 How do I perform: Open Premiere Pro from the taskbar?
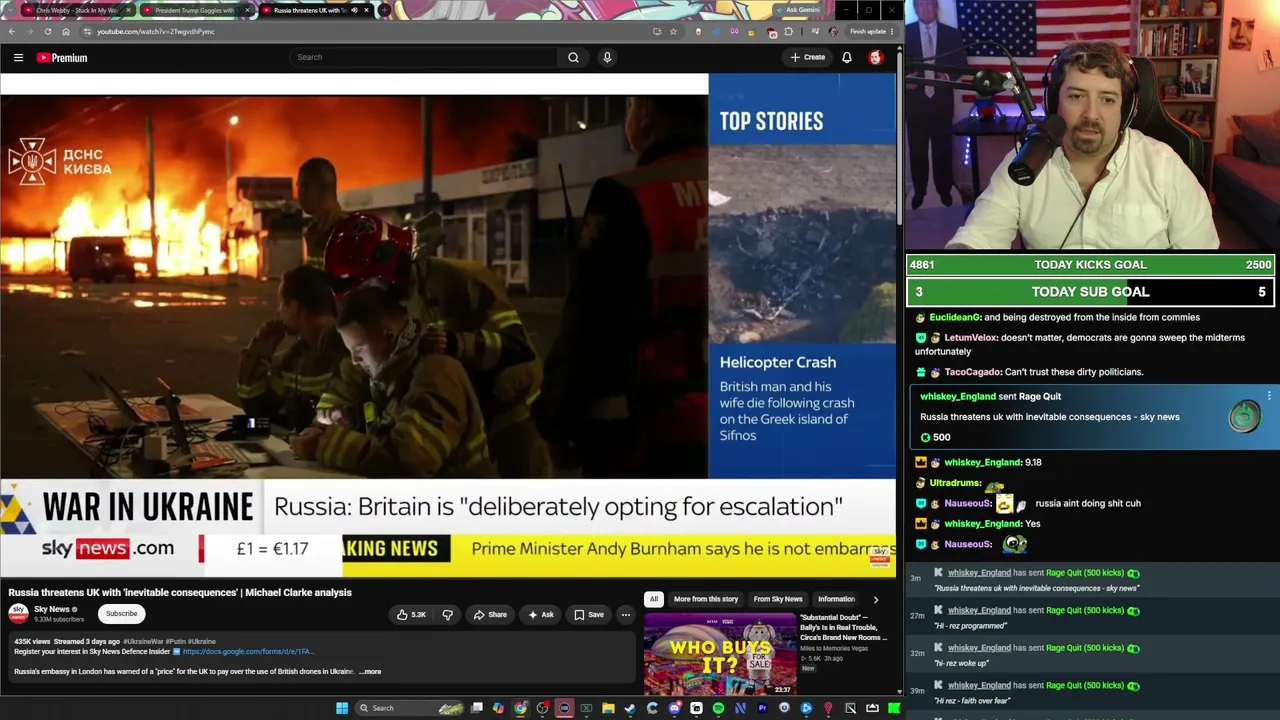pyautogui.click(x=762, y=708)
